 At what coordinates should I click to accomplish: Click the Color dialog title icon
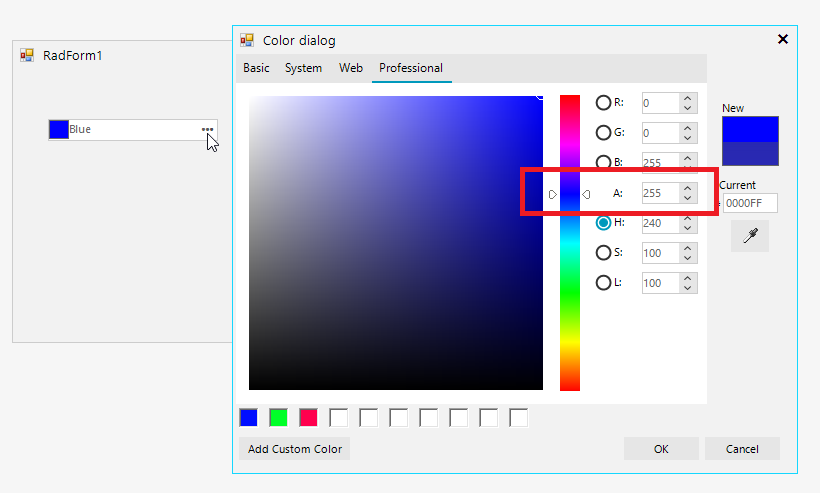[x=247, y=40]
